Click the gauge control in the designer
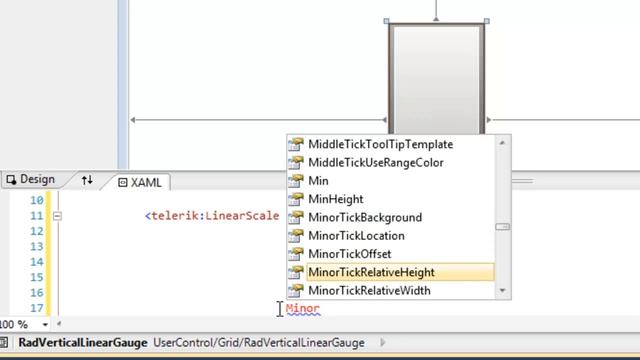The width and height of the screenshot is (640, 360). pyautogui.click(x=436, y=79)
